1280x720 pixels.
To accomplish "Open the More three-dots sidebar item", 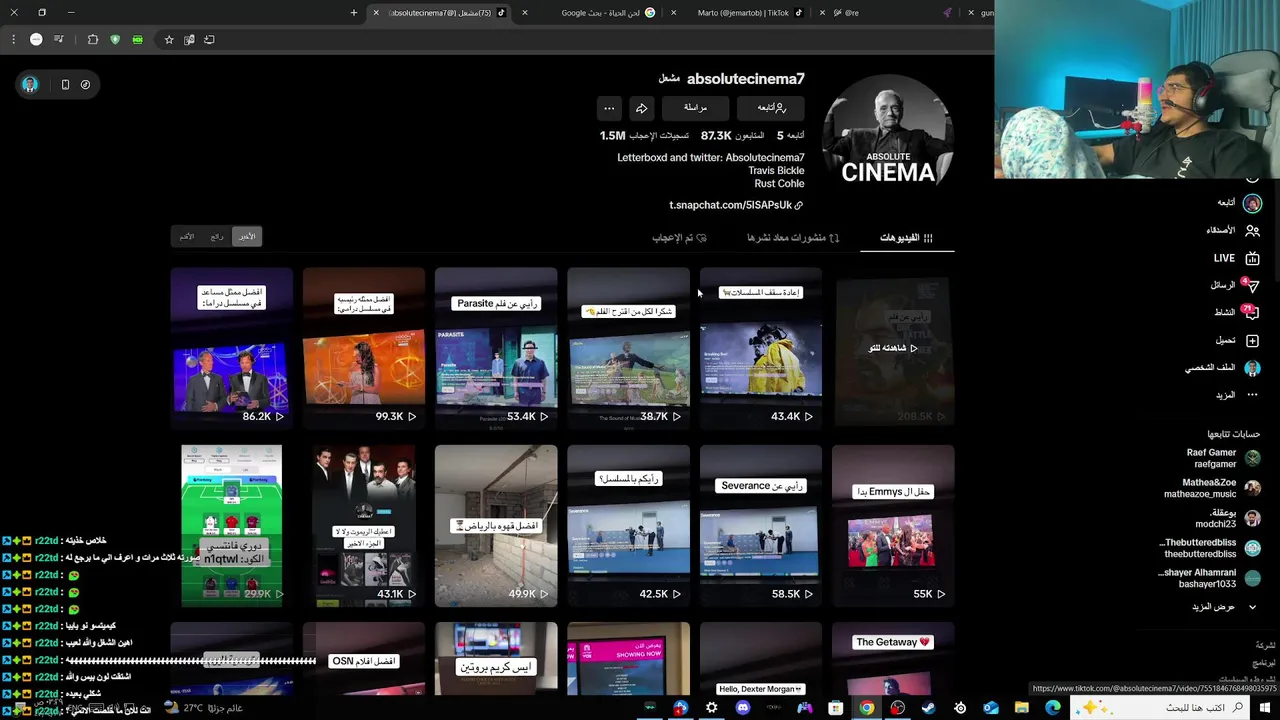I will (x=1252, y=395).
